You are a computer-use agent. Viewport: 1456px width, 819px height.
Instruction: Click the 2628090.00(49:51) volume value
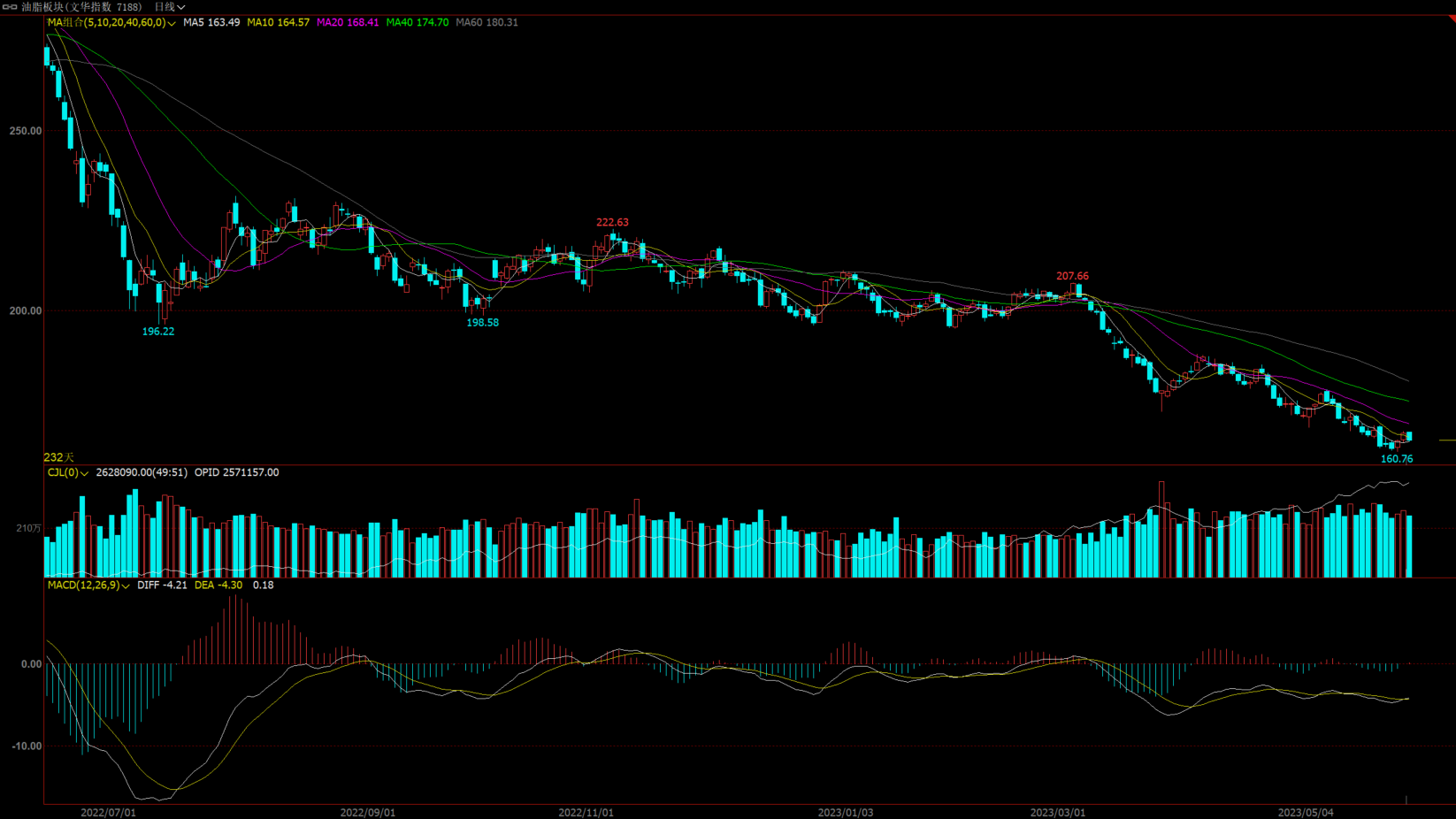(142, 472)
